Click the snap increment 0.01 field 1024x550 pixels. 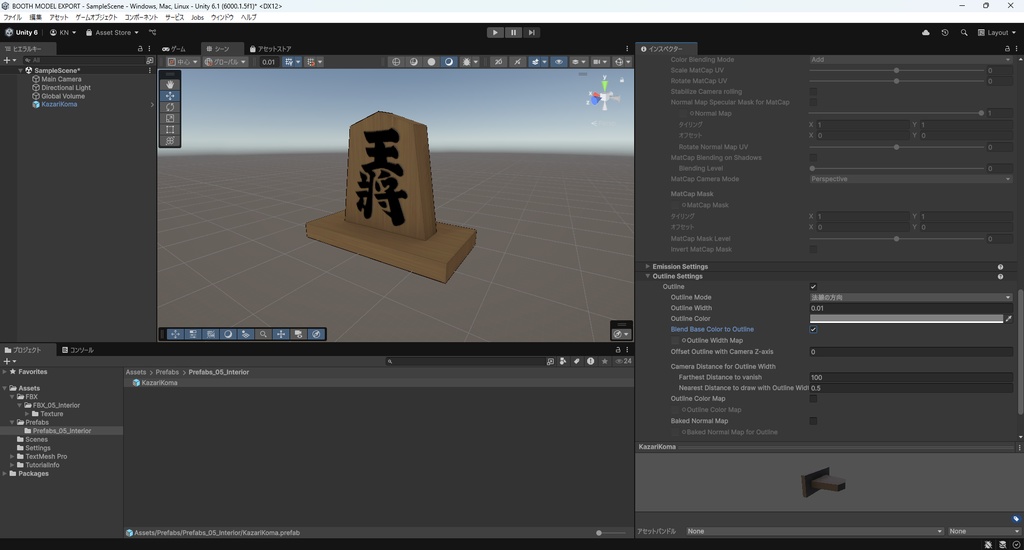[x=268, y=62]
